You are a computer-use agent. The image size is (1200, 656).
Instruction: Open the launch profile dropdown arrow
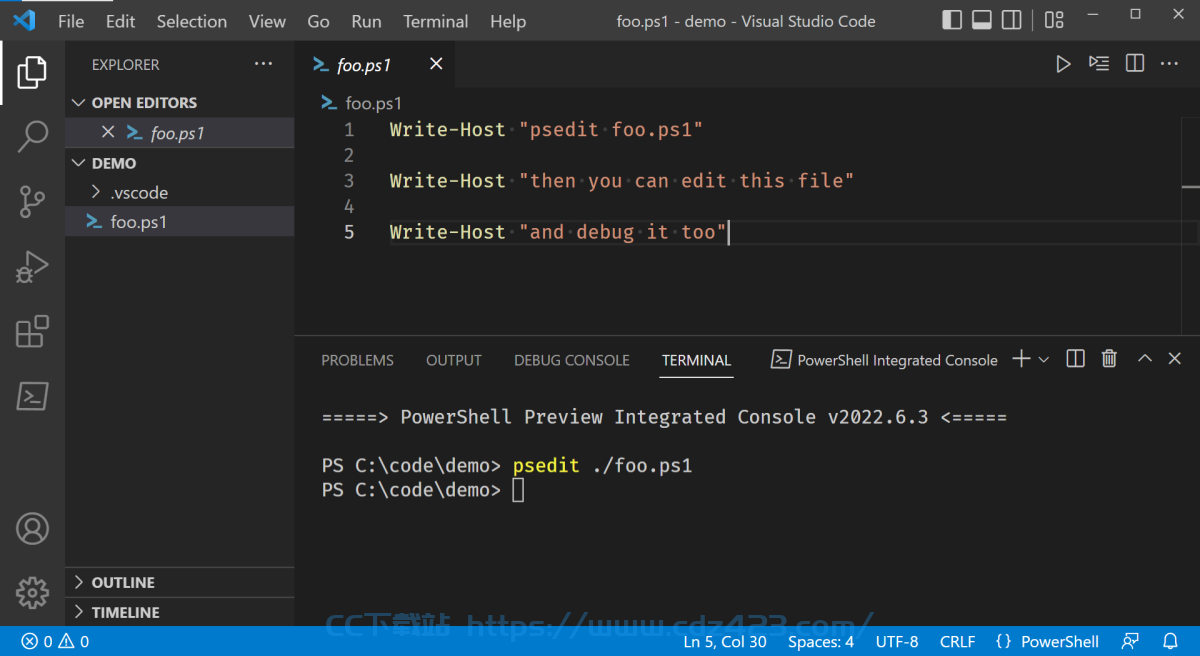point(1044,359)
